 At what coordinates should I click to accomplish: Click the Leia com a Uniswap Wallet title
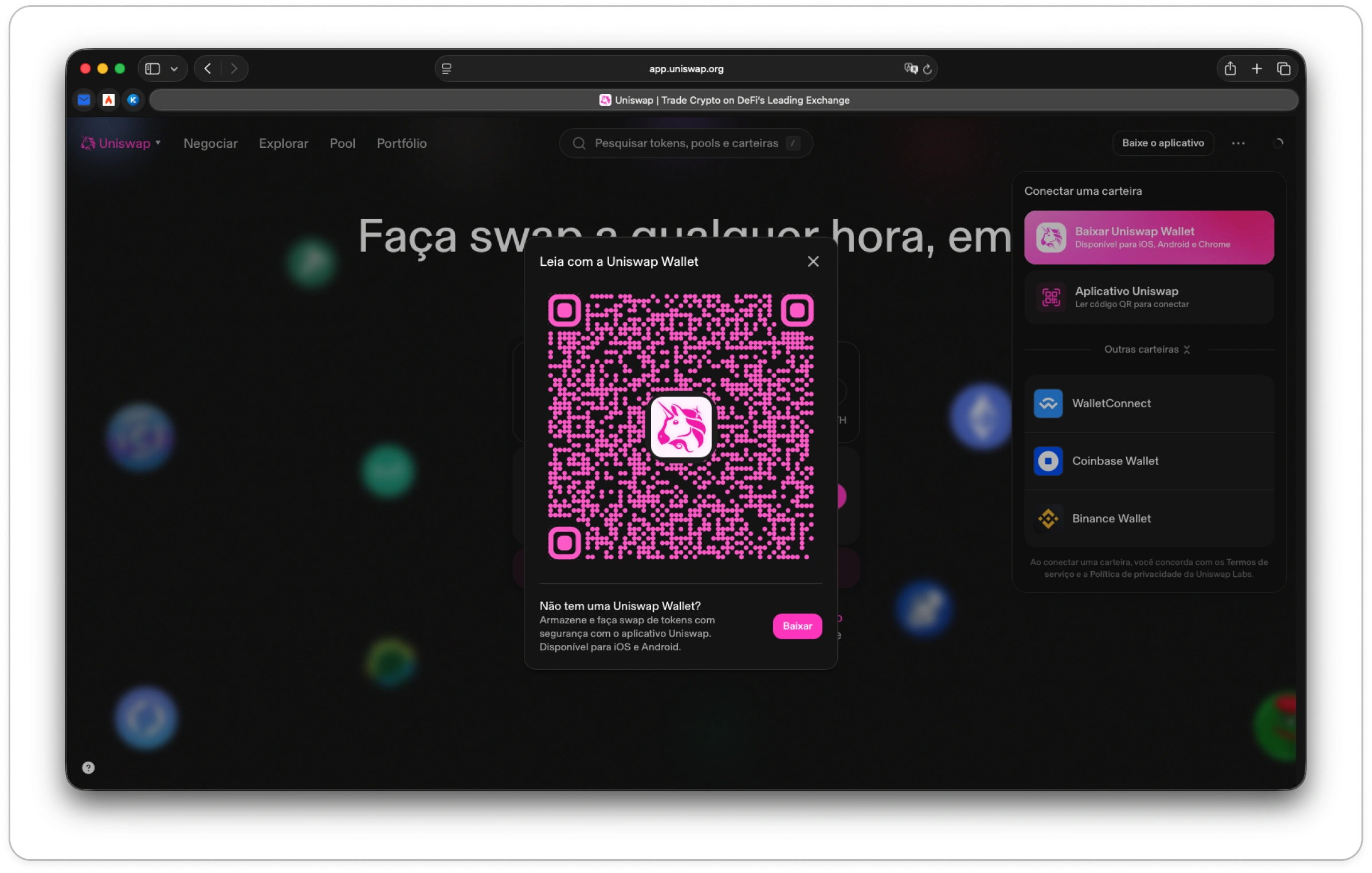(x=618, y=262)
